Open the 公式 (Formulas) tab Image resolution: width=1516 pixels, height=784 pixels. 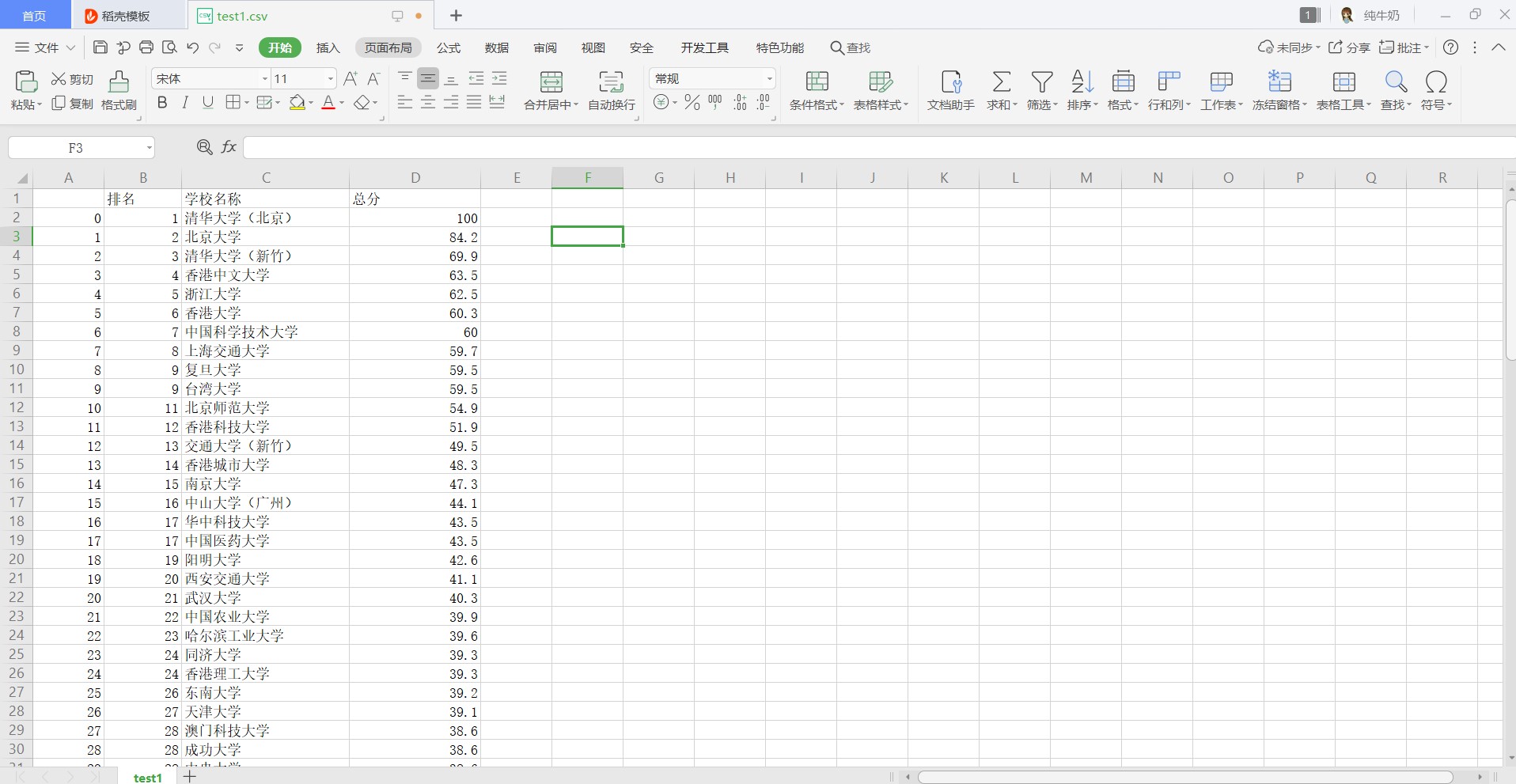449,47
